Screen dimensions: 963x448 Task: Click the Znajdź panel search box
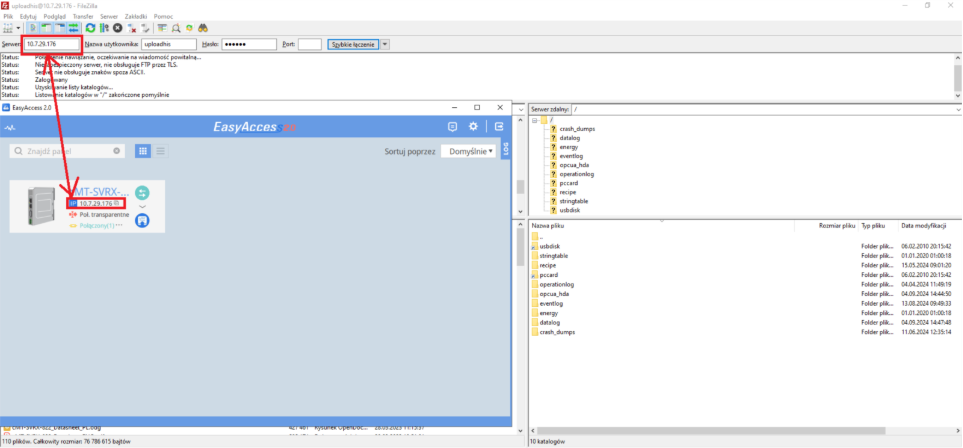click(x=67, y=151)
